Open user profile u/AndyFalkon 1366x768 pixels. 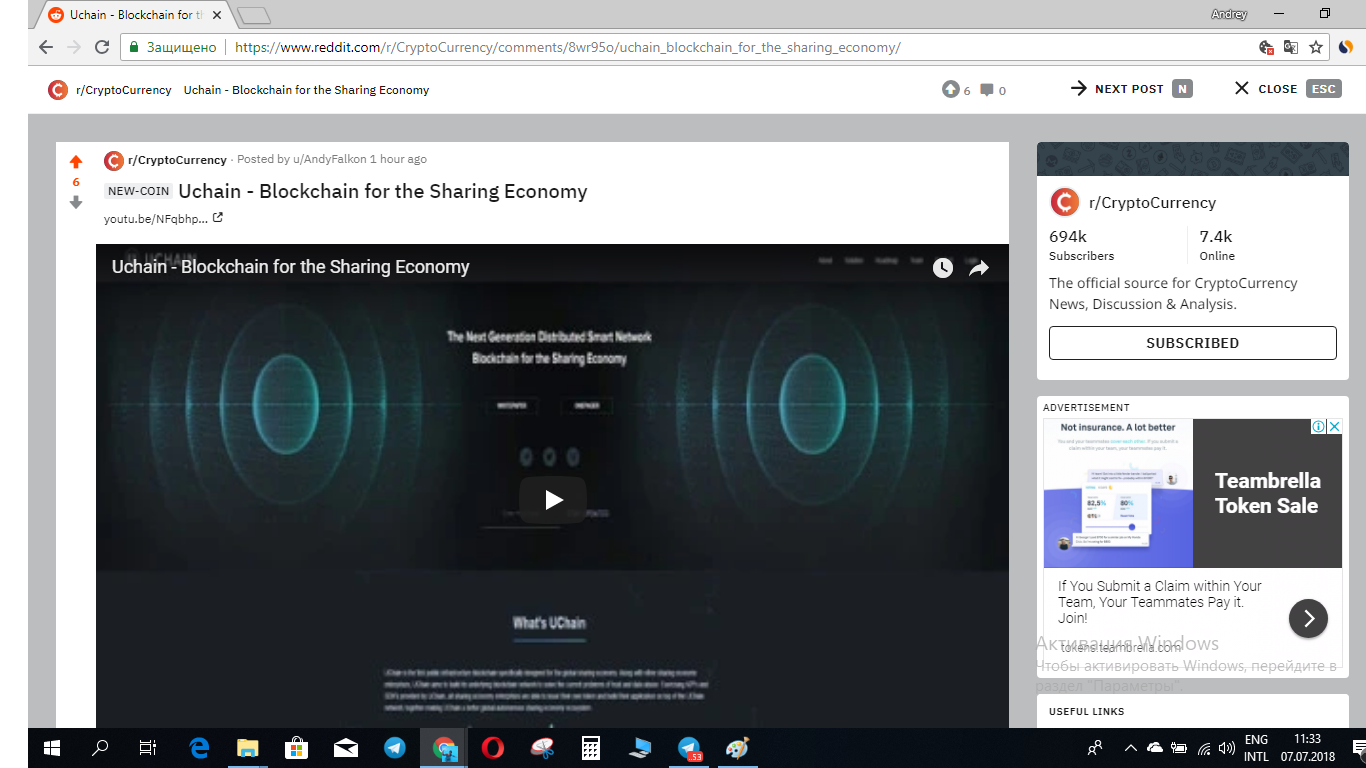(x=329, y=160)
